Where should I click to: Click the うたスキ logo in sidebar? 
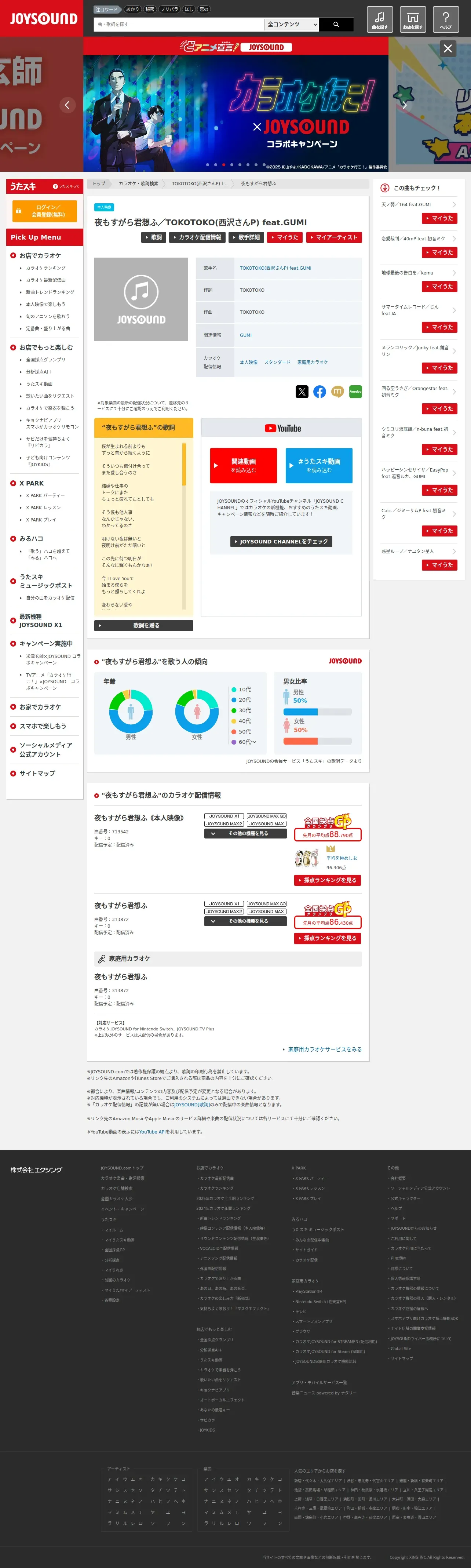pos(23,186)
